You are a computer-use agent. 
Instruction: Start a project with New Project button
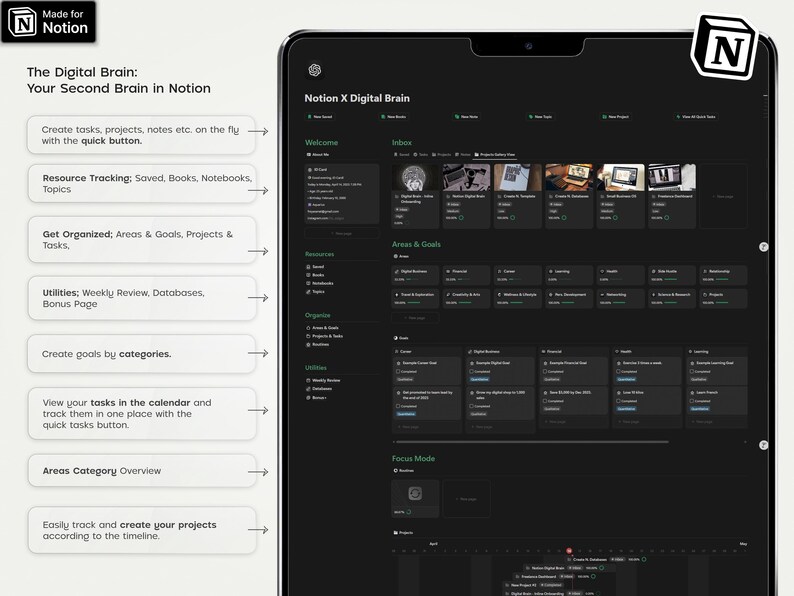[615, 116]
